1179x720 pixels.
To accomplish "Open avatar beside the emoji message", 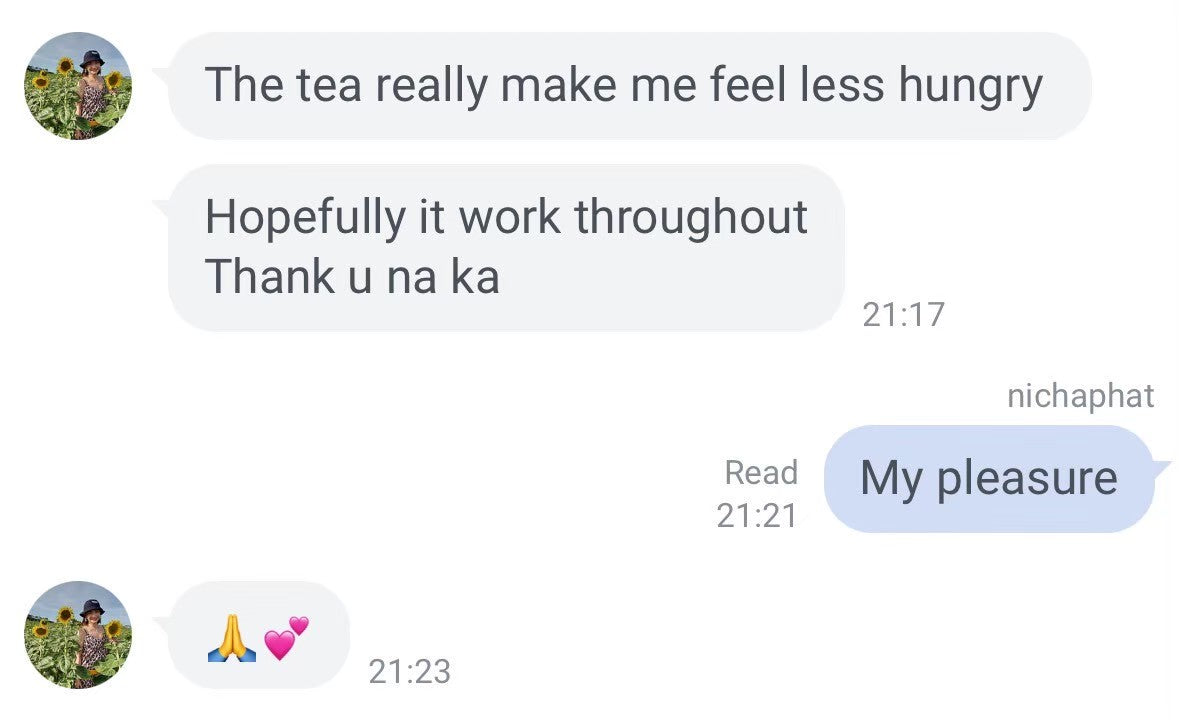I will pos(78,635).
